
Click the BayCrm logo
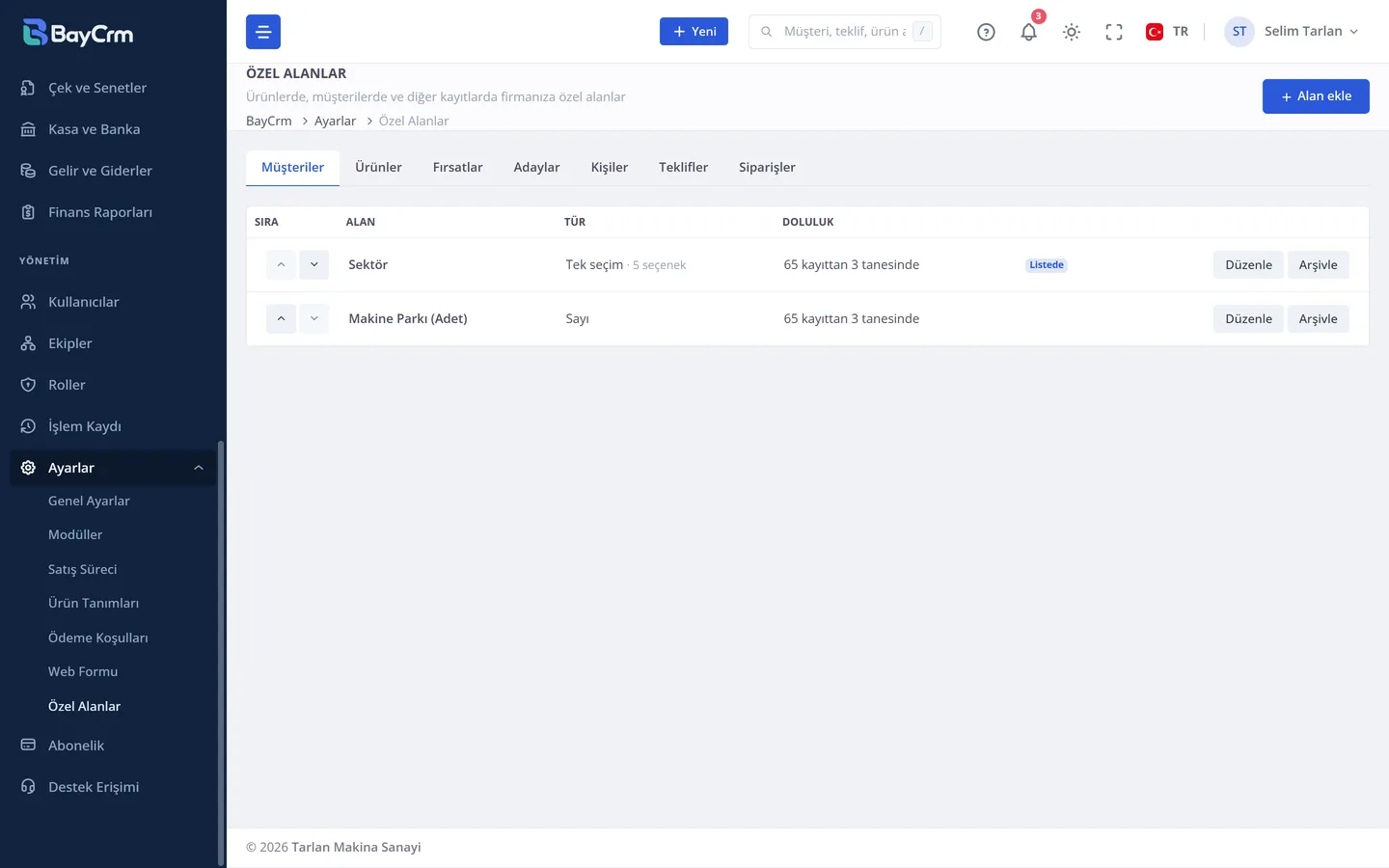tap(78, 33)
